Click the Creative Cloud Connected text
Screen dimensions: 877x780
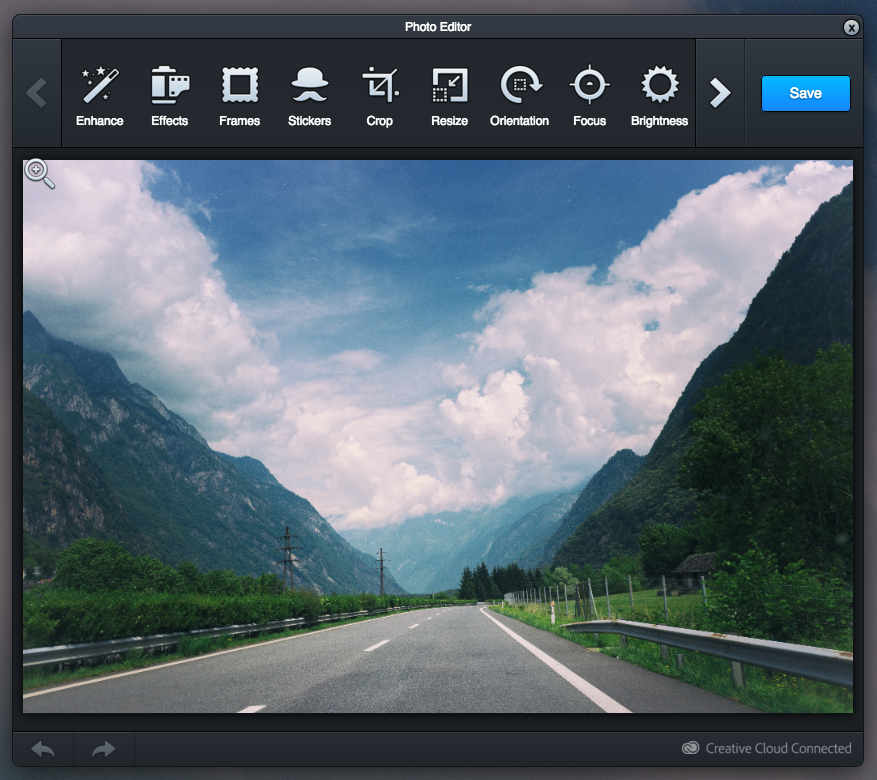778,748
